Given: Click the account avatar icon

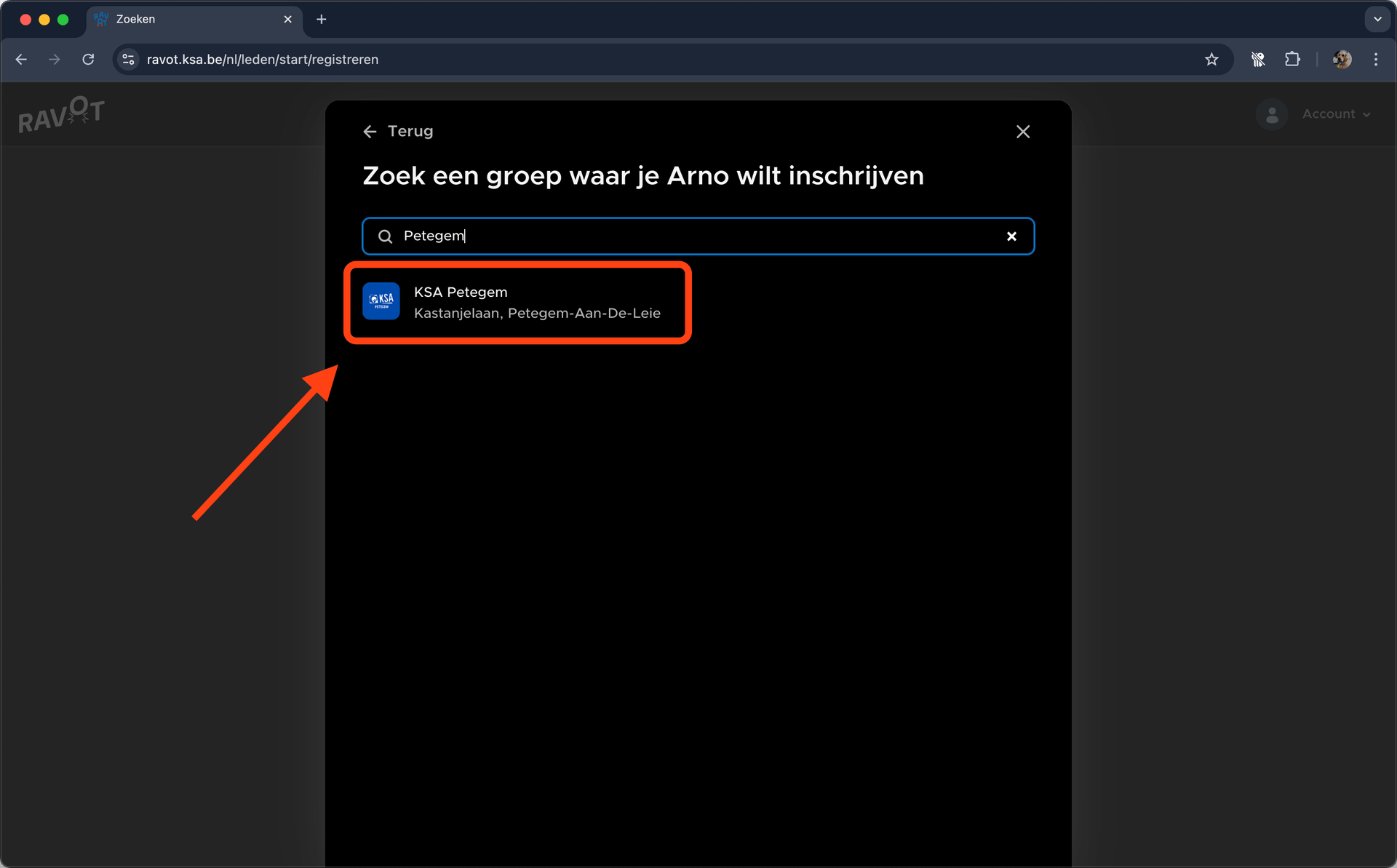Looking at the screenshot, I should [x=1272, y=115].
